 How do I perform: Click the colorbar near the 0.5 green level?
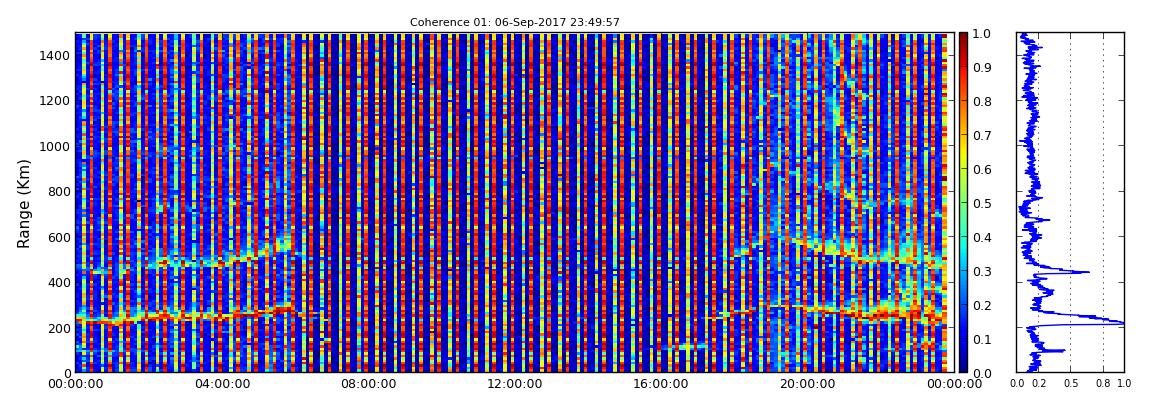pyautogui.click(x=964, y=203)
